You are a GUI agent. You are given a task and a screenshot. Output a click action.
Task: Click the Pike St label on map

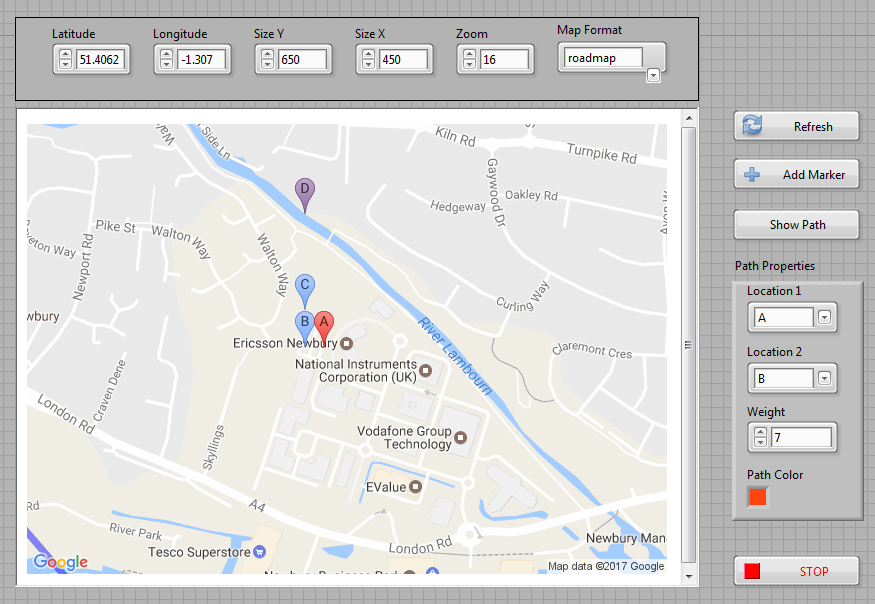[116, 226]
